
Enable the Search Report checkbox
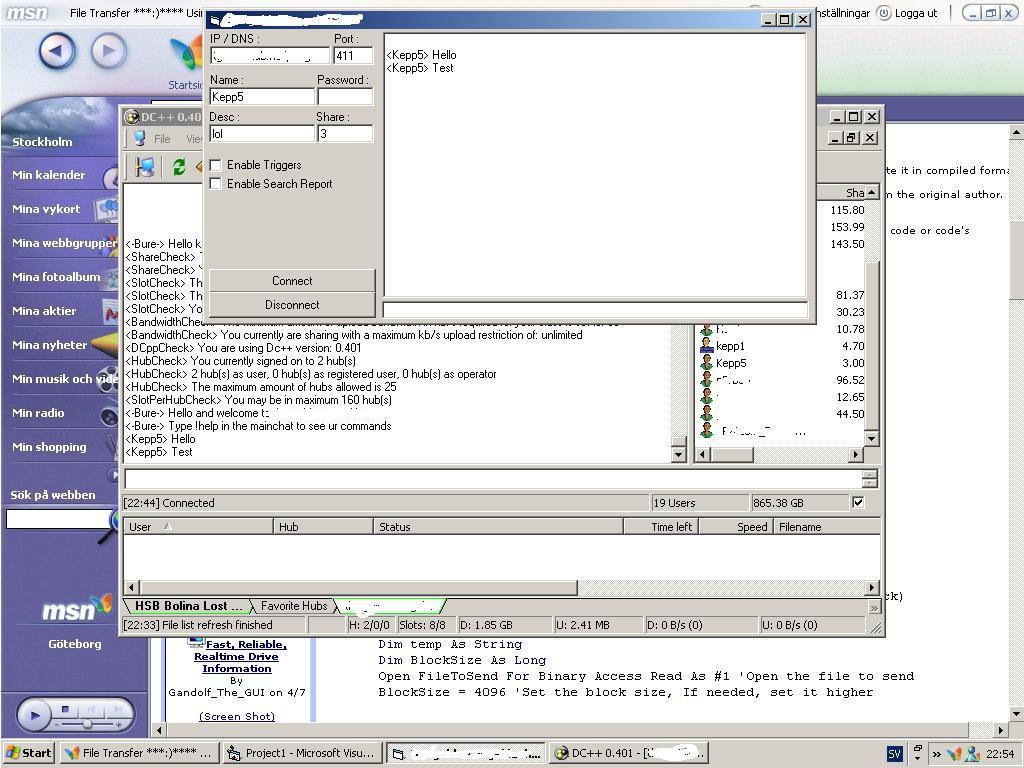tap(216, 184)
